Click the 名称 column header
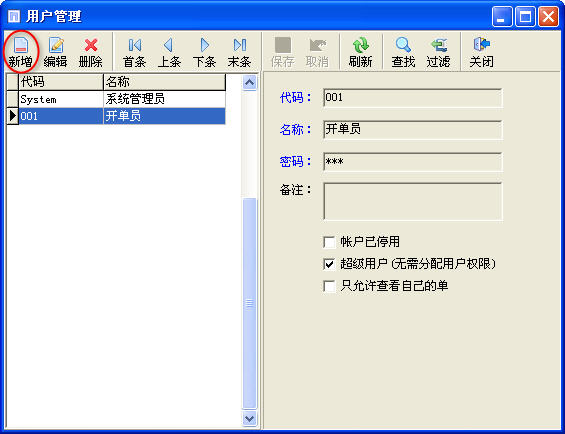Viewport: 565px width, 434px height. (x=164, y=82)
